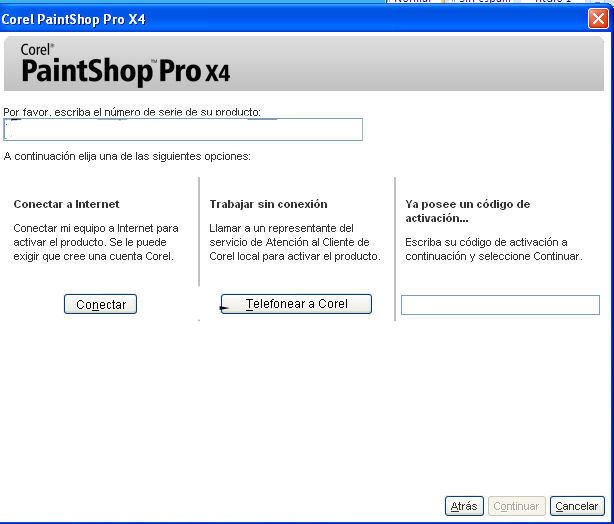Focus the product serial number field
Screen dimensions: 614x524
click(183, 130)
